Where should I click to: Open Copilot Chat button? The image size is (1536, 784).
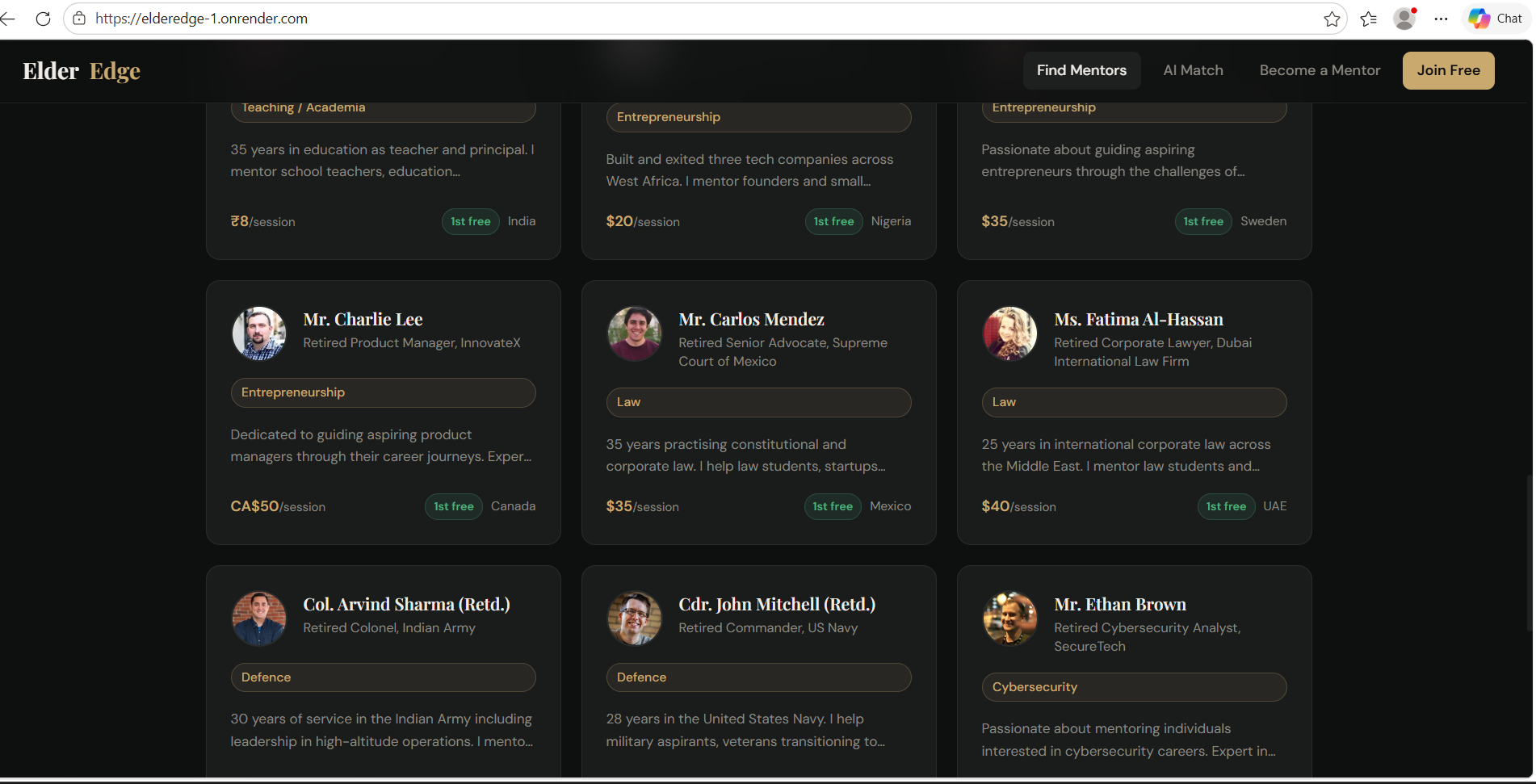pyautogui.click(x=1496, y=19)
